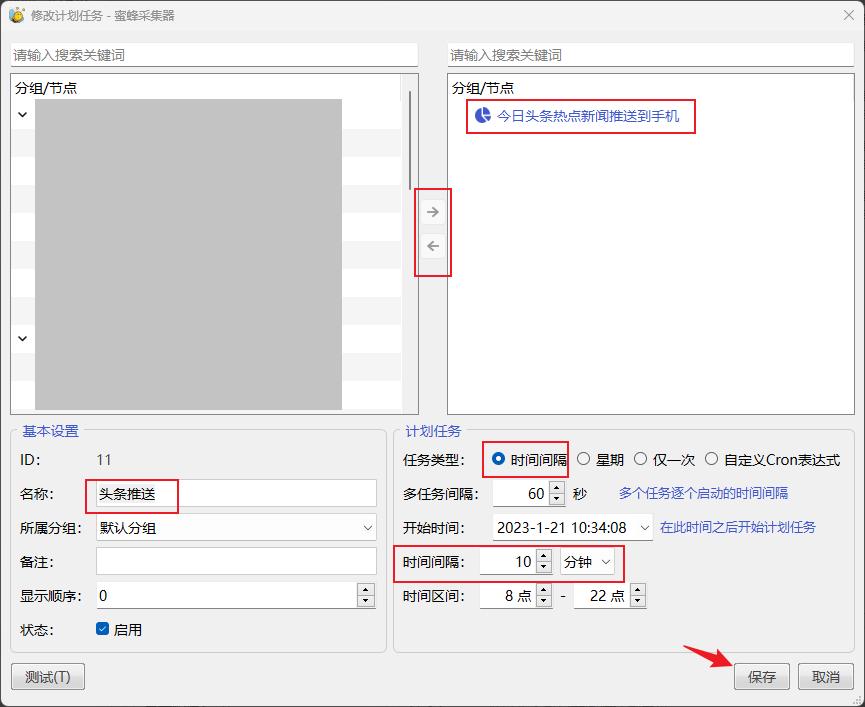Decrease the 22 点 end hour
Image resolution: width=865 pixels, height=707 pixels.
(638, 602)
